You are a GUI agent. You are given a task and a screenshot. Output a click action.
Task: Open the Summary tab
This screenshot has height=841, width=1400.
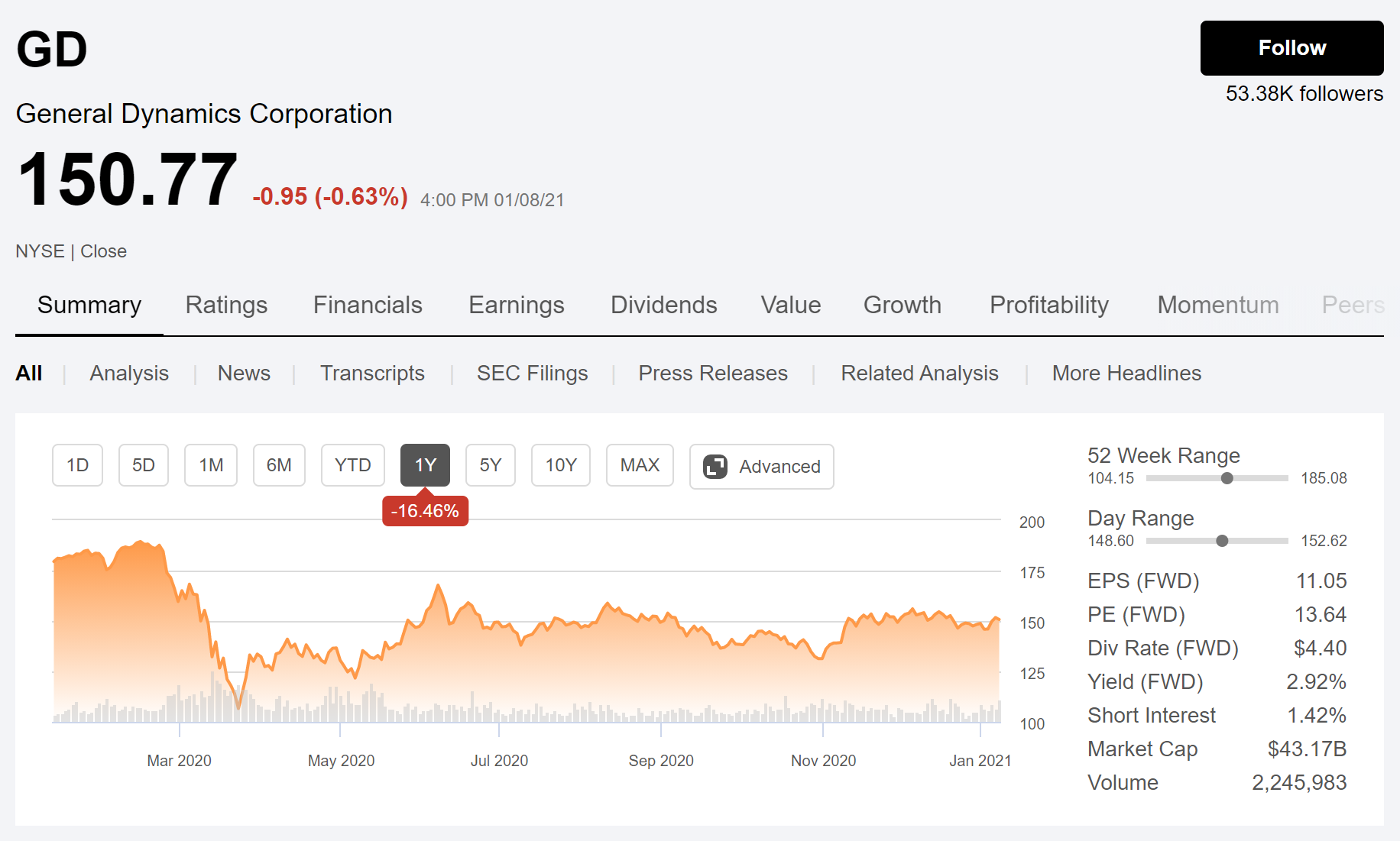[x=89, y=305]
